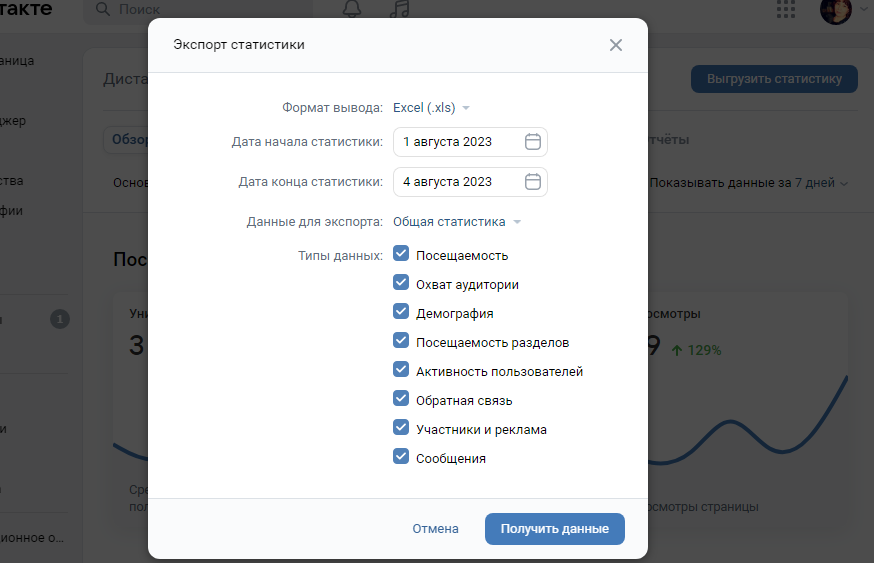The width and height of the screenshot is (874, 563).
Task: Click the label Дата конца статистики:
Action: (x=310, y=182)
